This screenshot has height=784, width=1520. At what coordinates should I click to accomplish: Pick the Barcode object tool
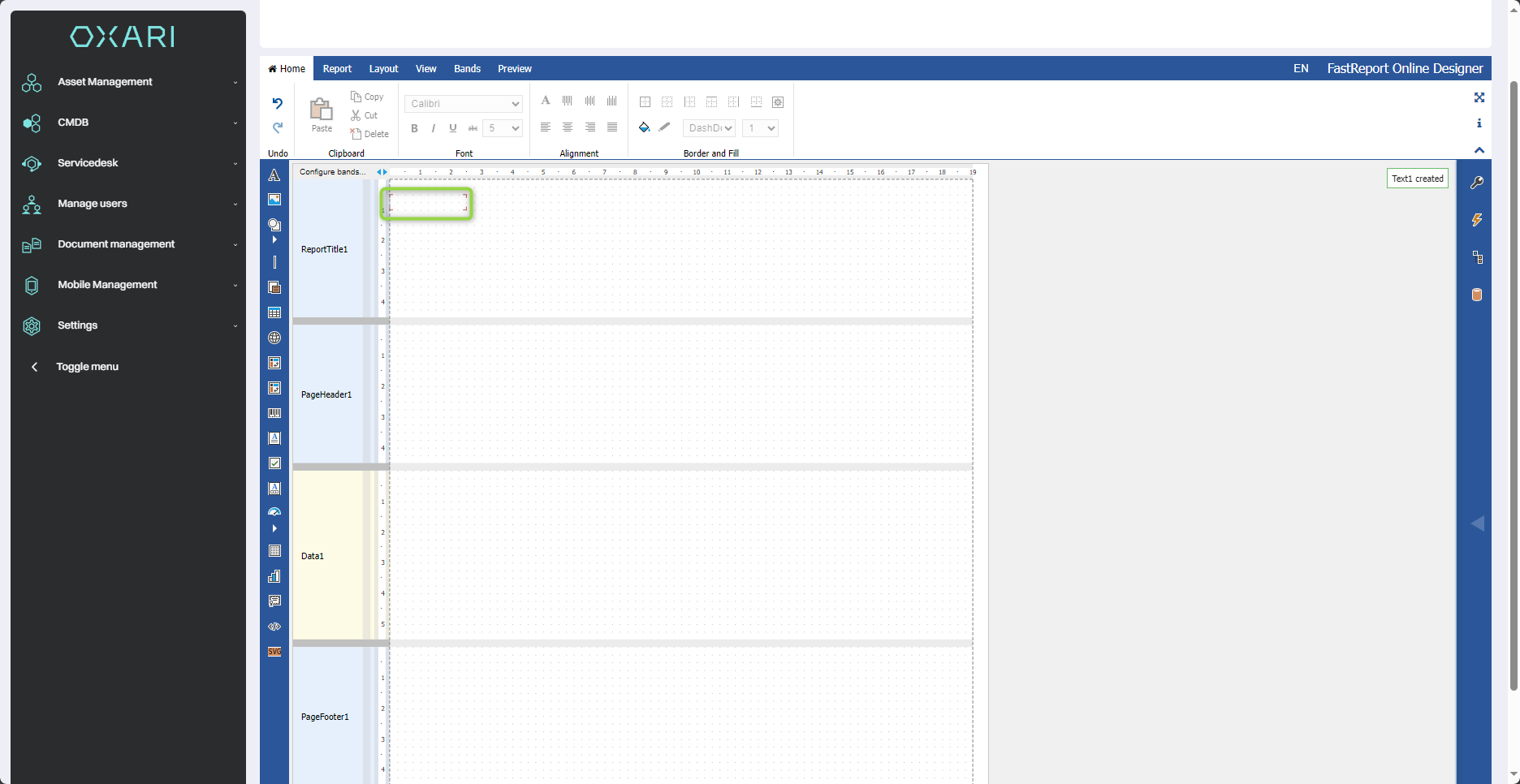coord(274,413)
